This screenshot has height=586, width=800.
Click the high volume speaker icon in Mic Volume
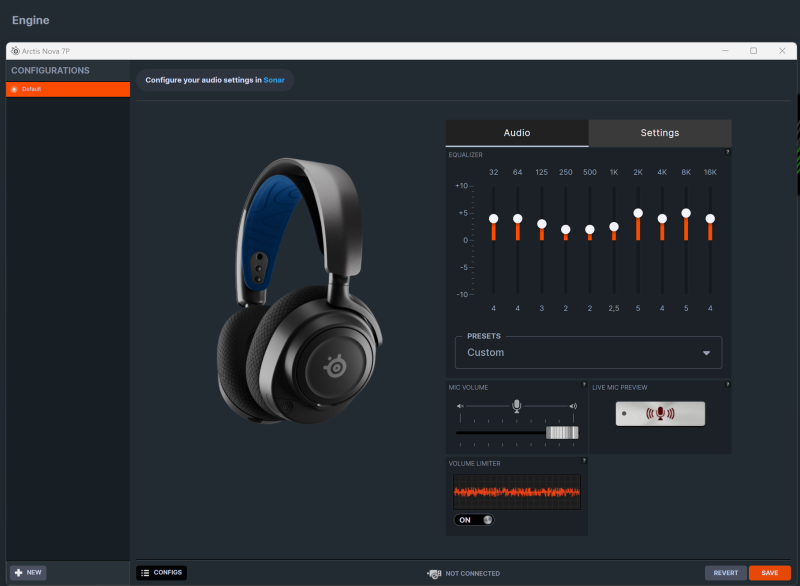click(573, 406)
